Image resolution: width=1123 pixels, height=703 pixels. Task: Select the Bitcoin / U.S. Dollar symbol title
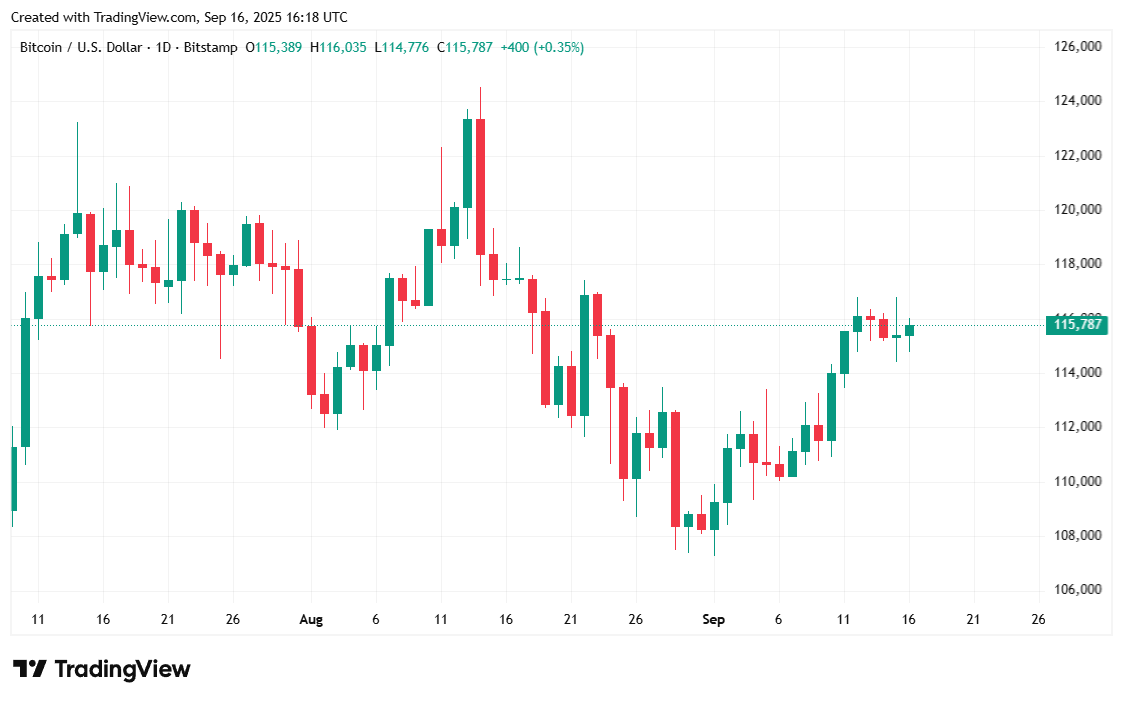pyautogui.click(x=83, y=47)
